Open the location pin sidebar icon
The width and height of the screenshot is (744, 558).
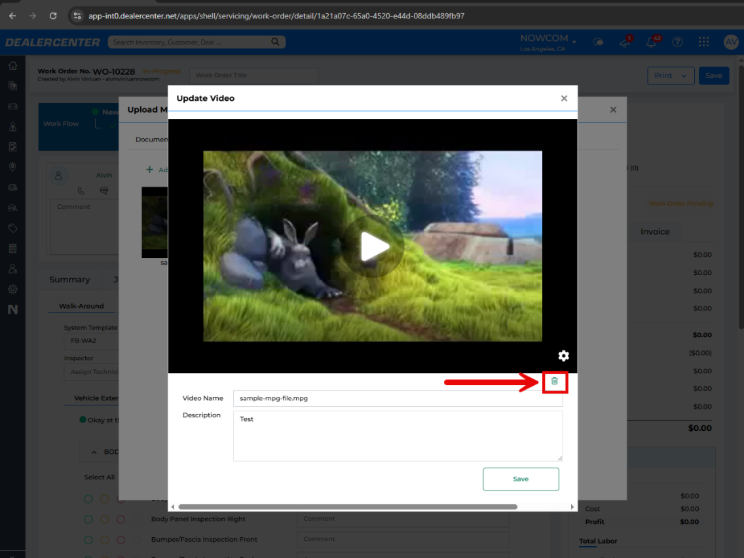pyautogui.click(x=13, y=167)
